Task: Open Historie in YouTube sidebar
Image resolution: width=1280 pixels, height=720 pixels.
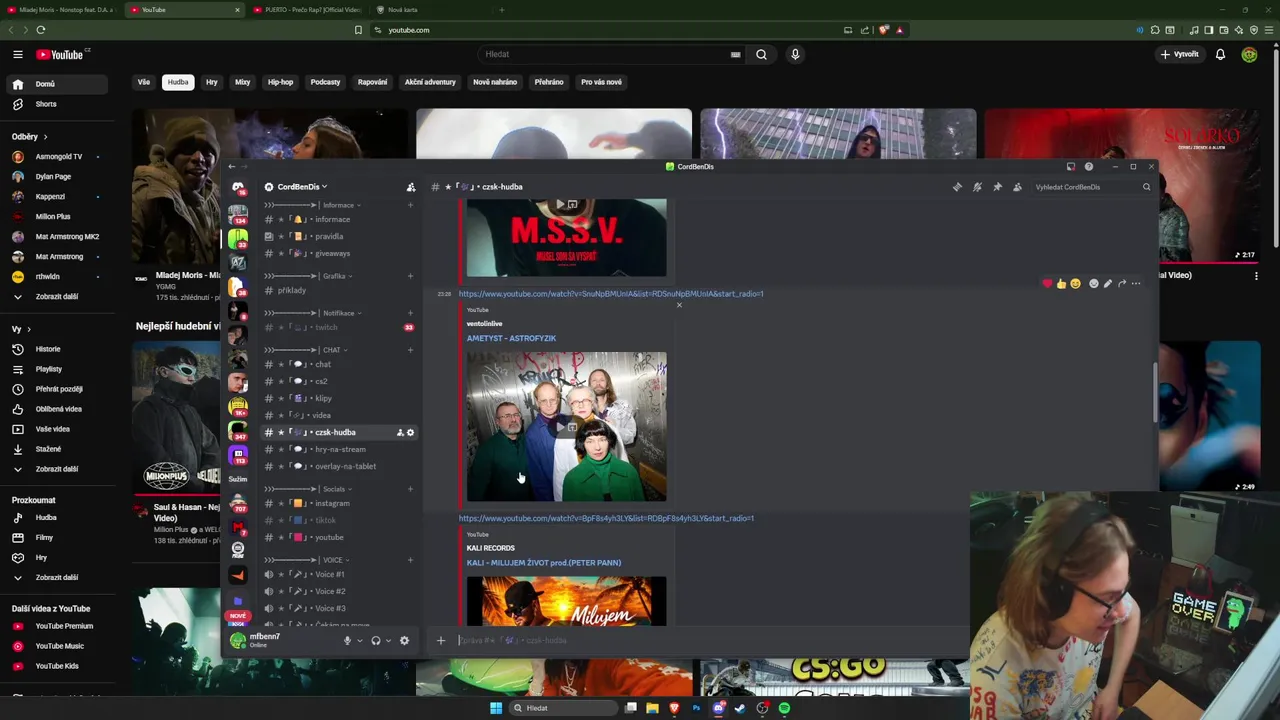Action: pyautogui.click(x=57, y=349)
